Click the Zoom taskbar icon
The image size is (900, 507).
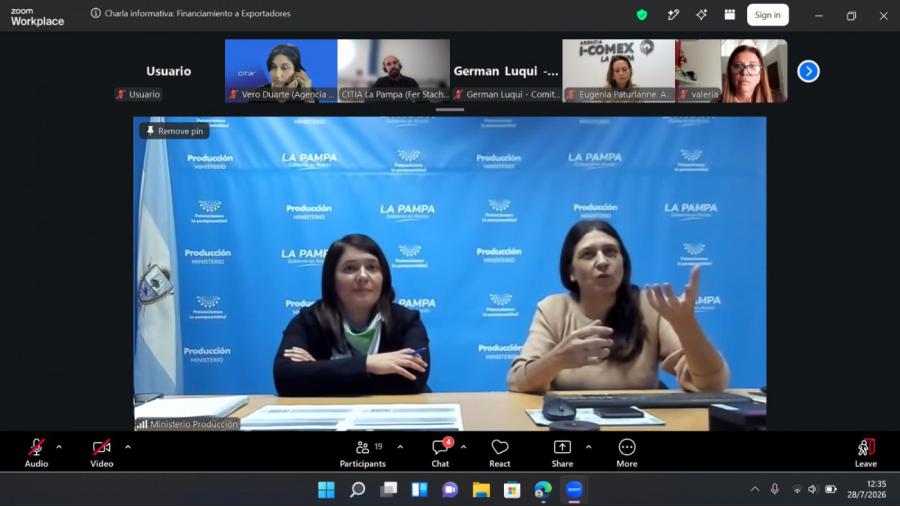(x=574, y=490)
